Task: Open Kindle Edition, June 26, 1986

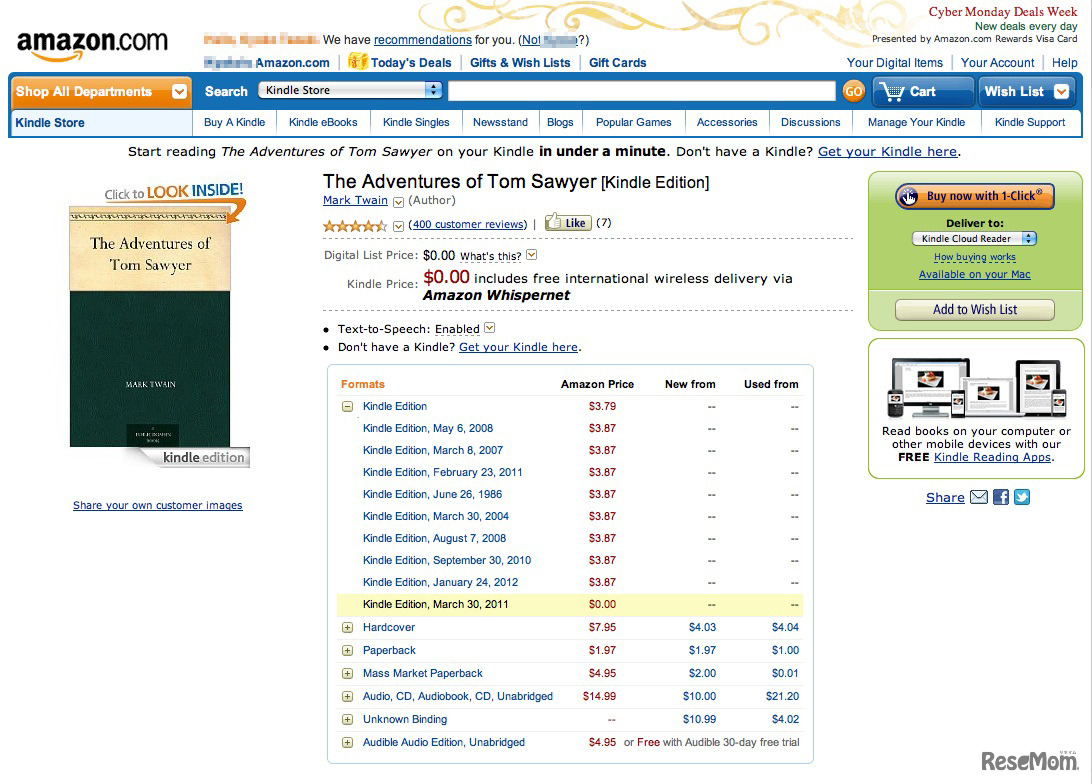Action: pos(432,494)
